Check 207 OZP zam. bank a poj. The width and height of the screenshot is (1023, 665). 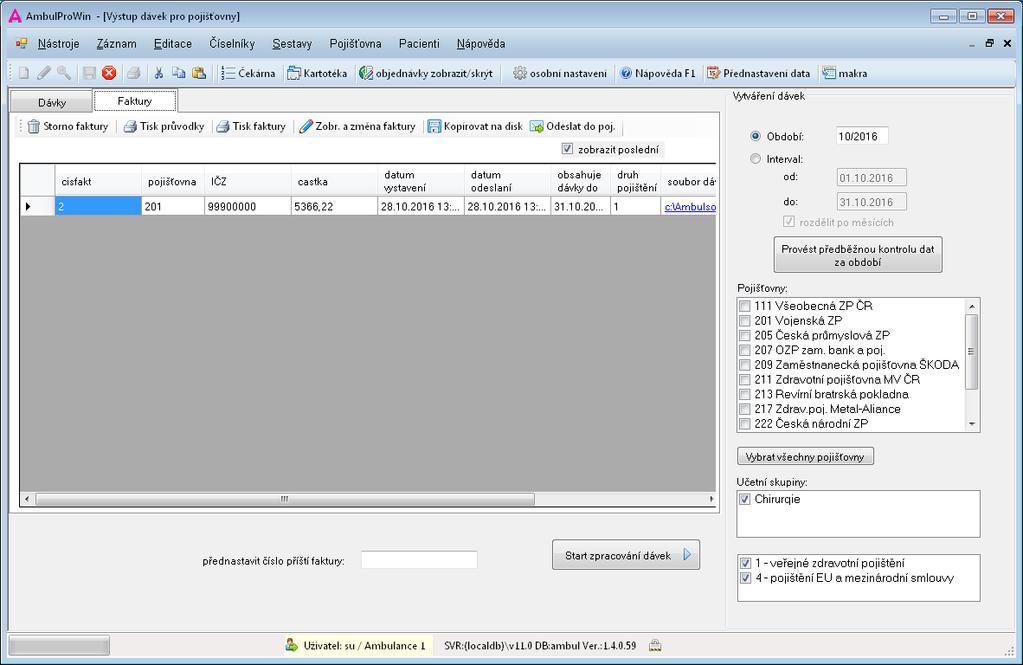pos(744,350)
